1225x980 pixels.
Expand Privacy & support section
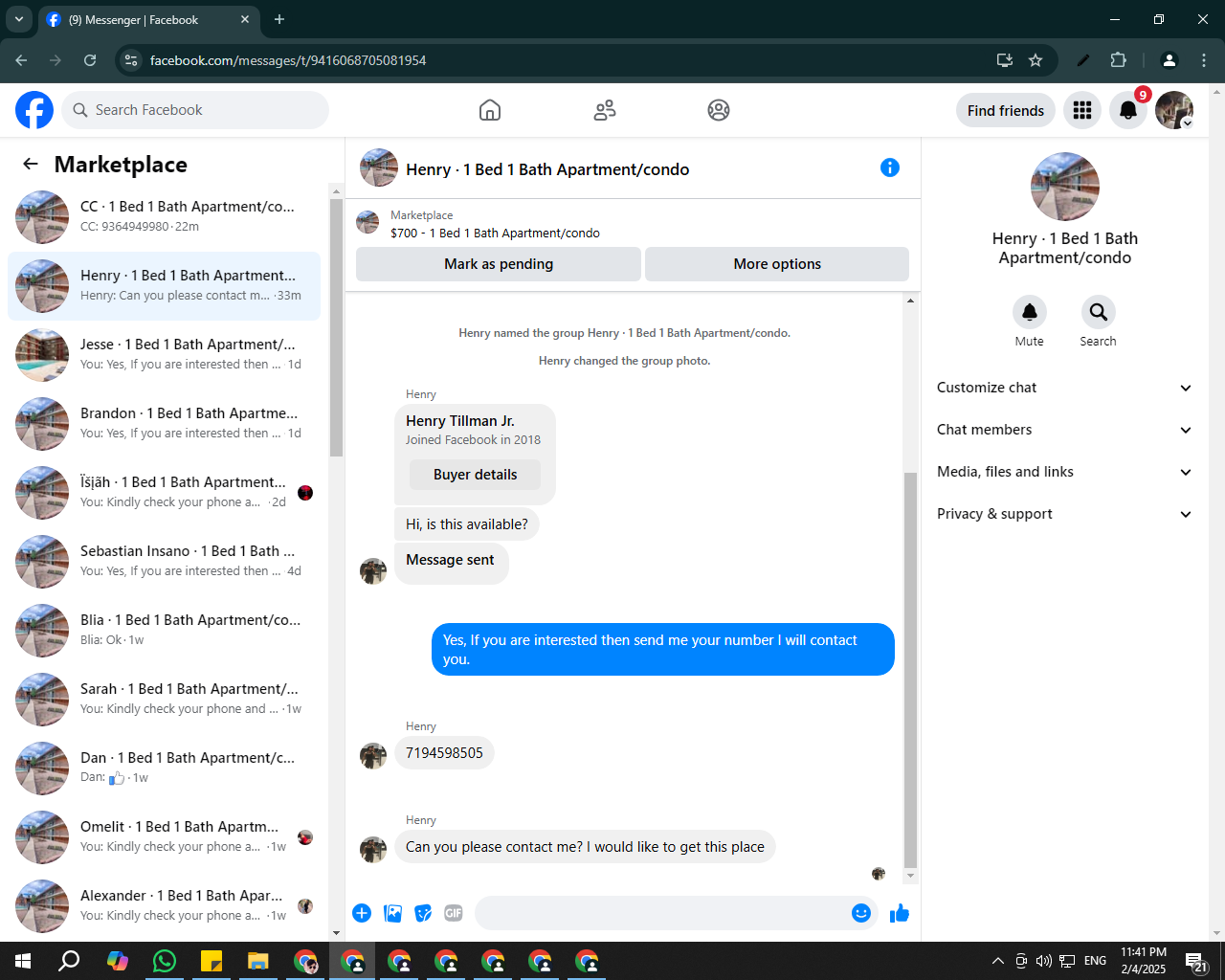[x=1064, y=514]
